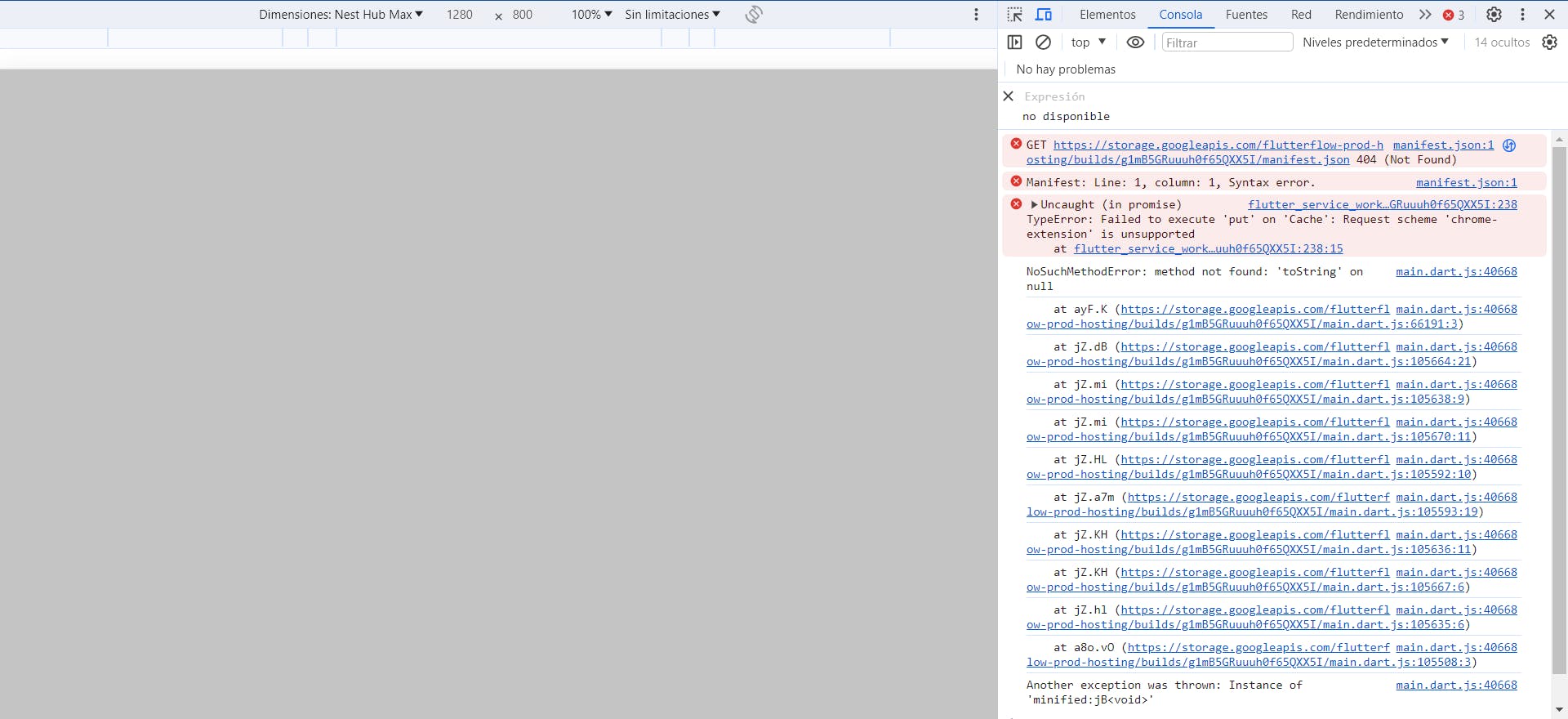Open the flutter_service_work…:238 source link
This screenshot has height=719, width=1568.
click(1383, 205)
